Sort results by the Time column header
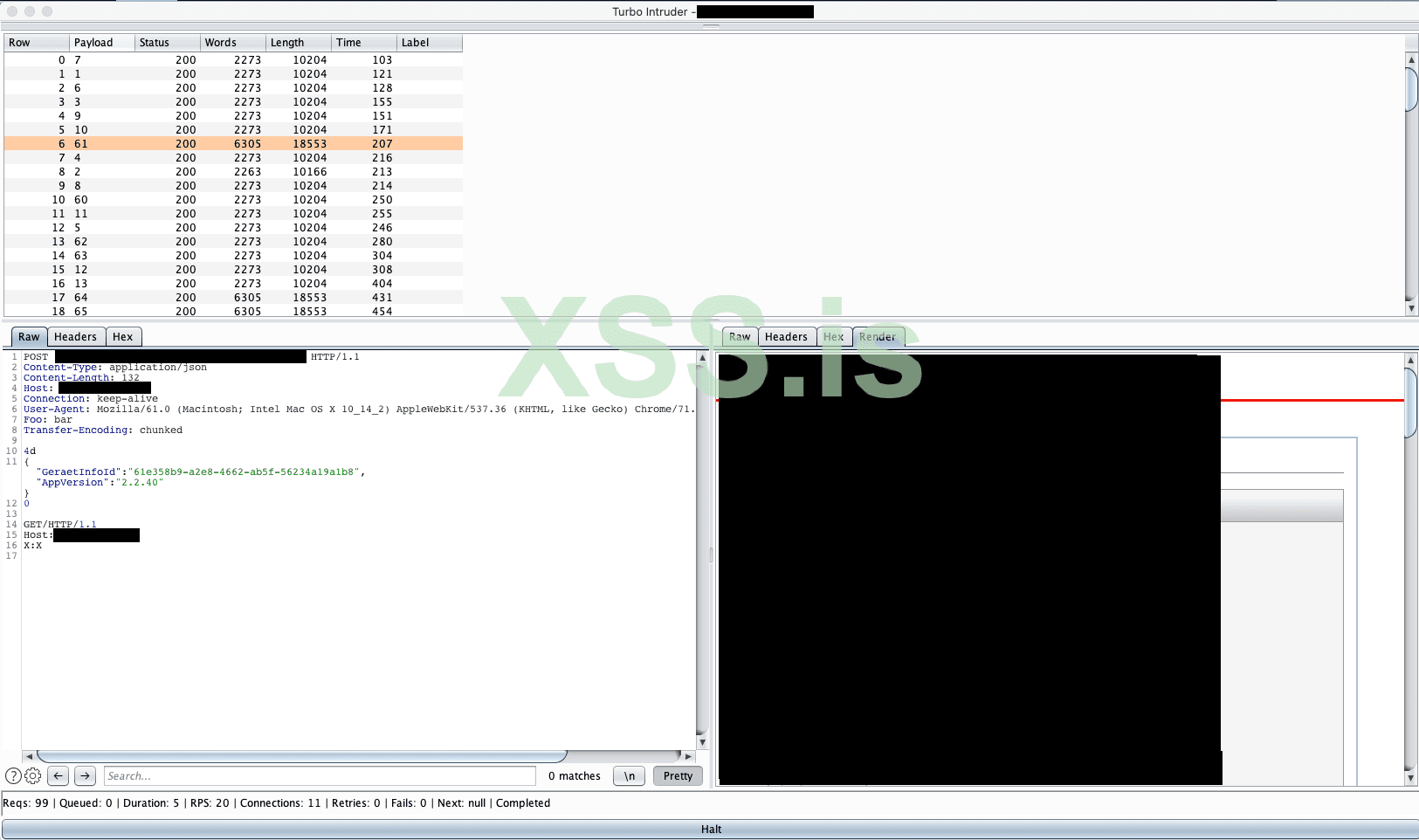The height and width of the screenshot is (840, 1419). pos(364,43)
